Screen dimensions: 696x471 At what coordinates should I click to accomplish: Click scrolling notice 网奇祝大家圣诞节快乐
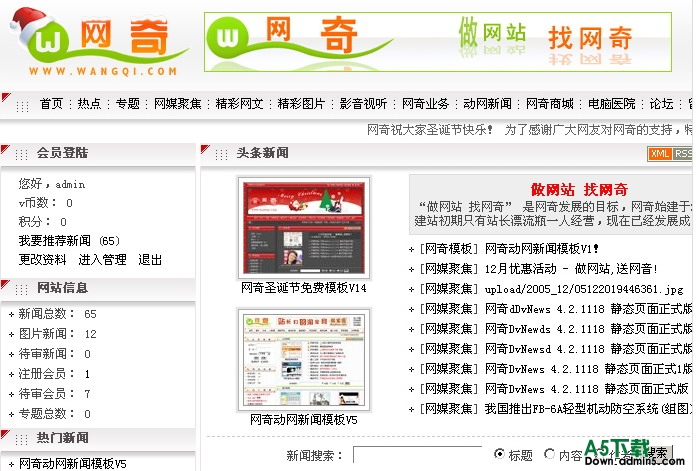tap(430, 130)
